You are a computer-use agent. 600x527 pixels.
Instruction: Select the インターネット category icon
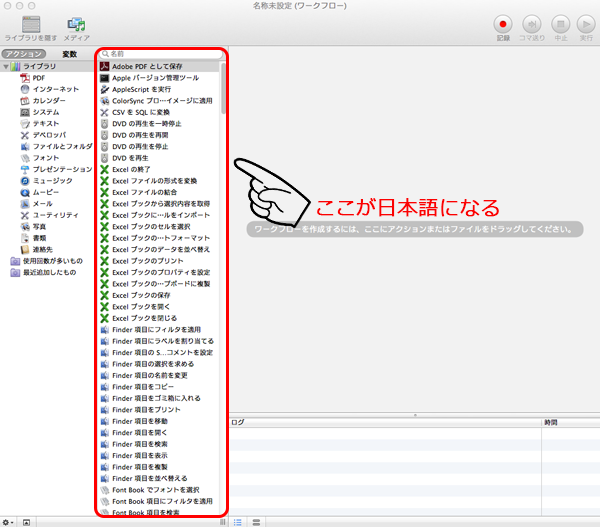pyautogui.click(x=25, y=90)
